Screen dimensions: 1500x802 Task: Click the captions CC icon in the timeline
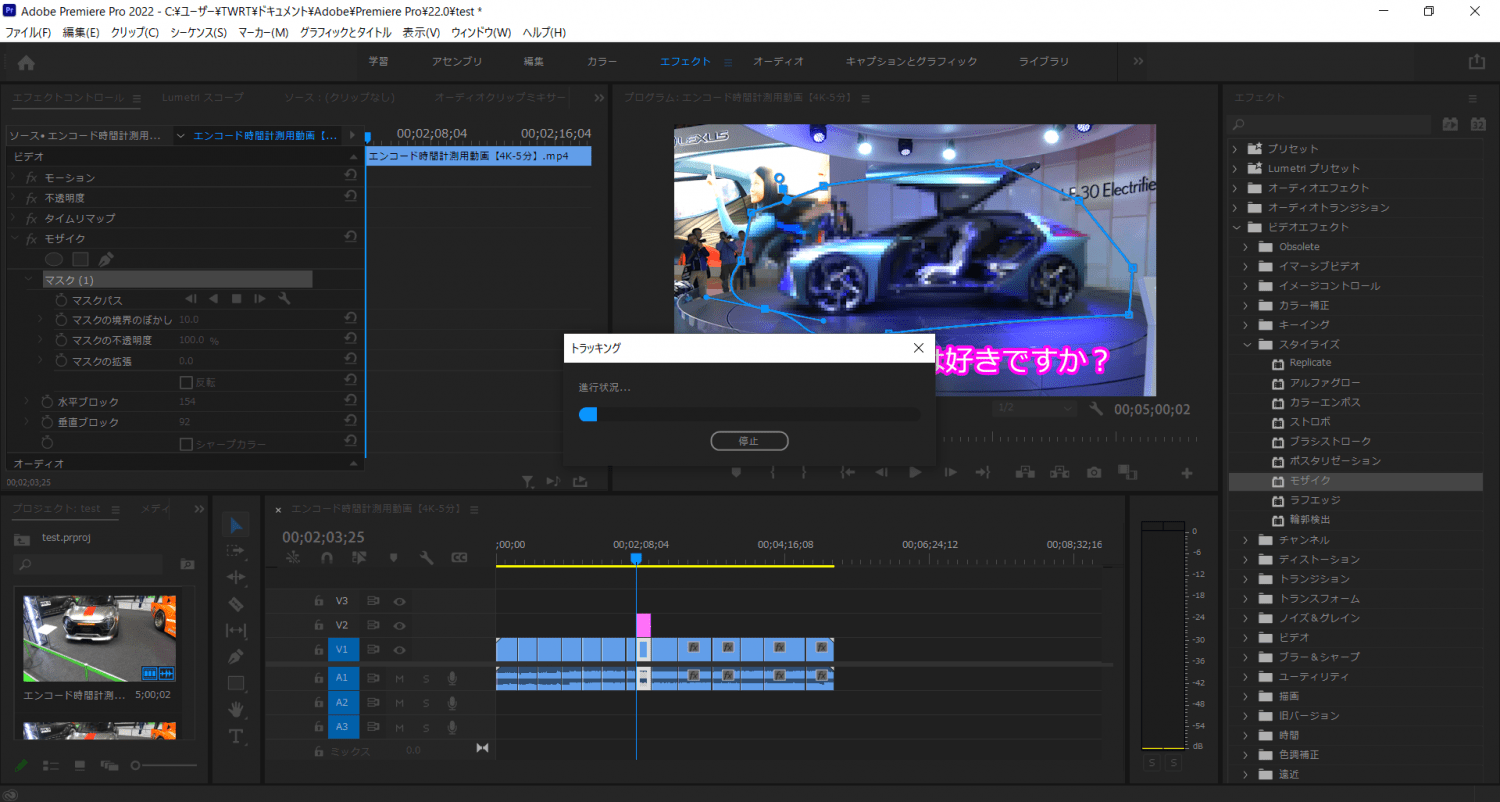(460, 558)
